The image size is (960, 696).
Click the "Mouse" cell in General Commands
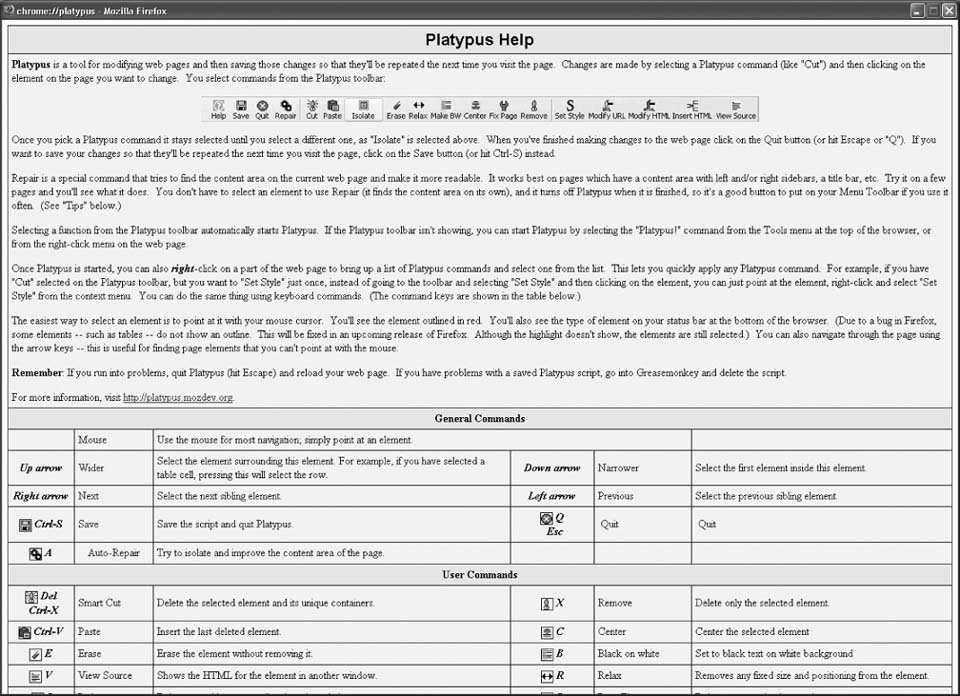(113, 440)
